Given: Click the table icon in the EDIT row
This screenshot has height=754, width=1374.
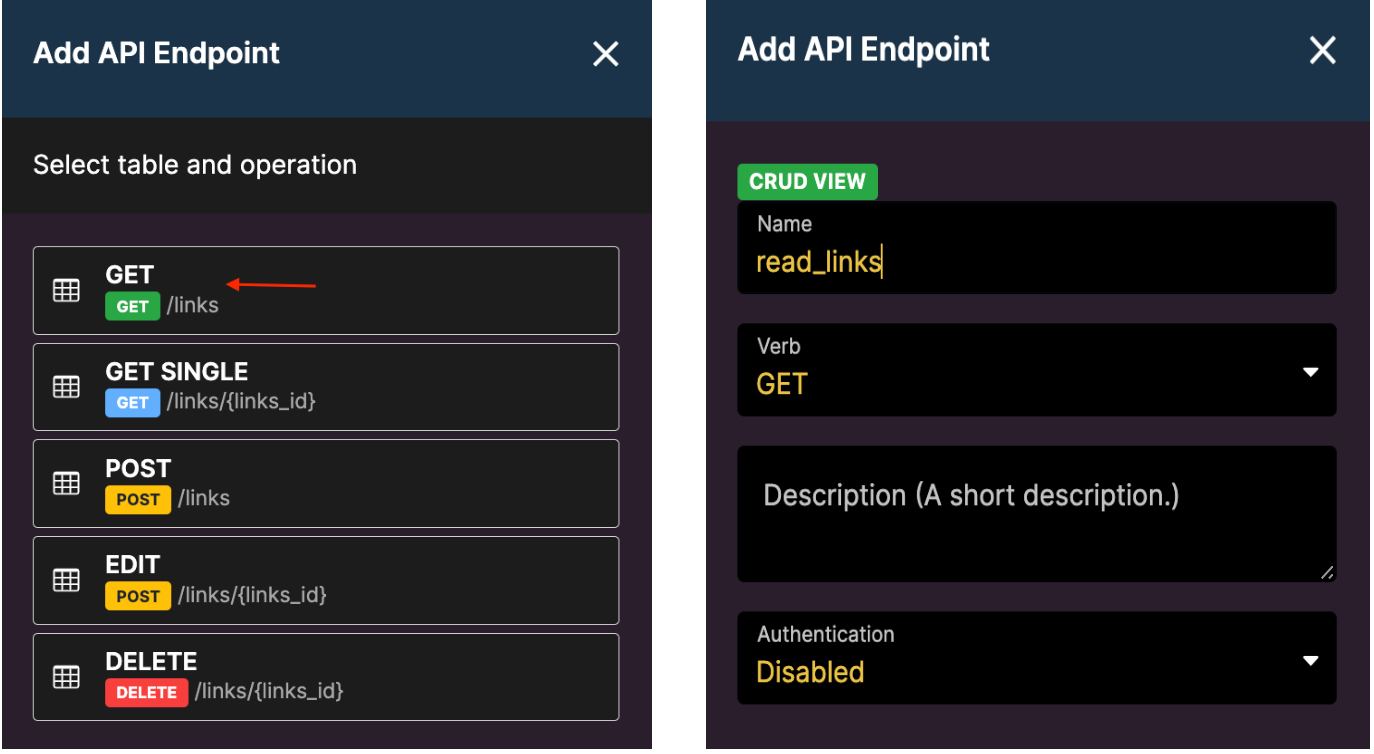Looking at the screenshot, I should tap(66, 580).
